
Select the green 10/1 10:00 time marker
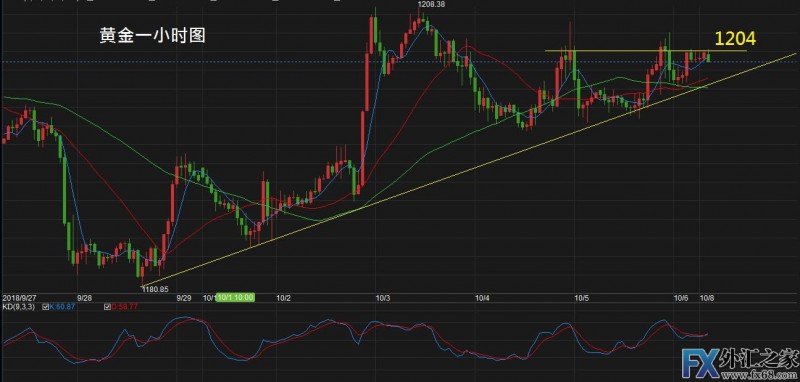point(235,298)
